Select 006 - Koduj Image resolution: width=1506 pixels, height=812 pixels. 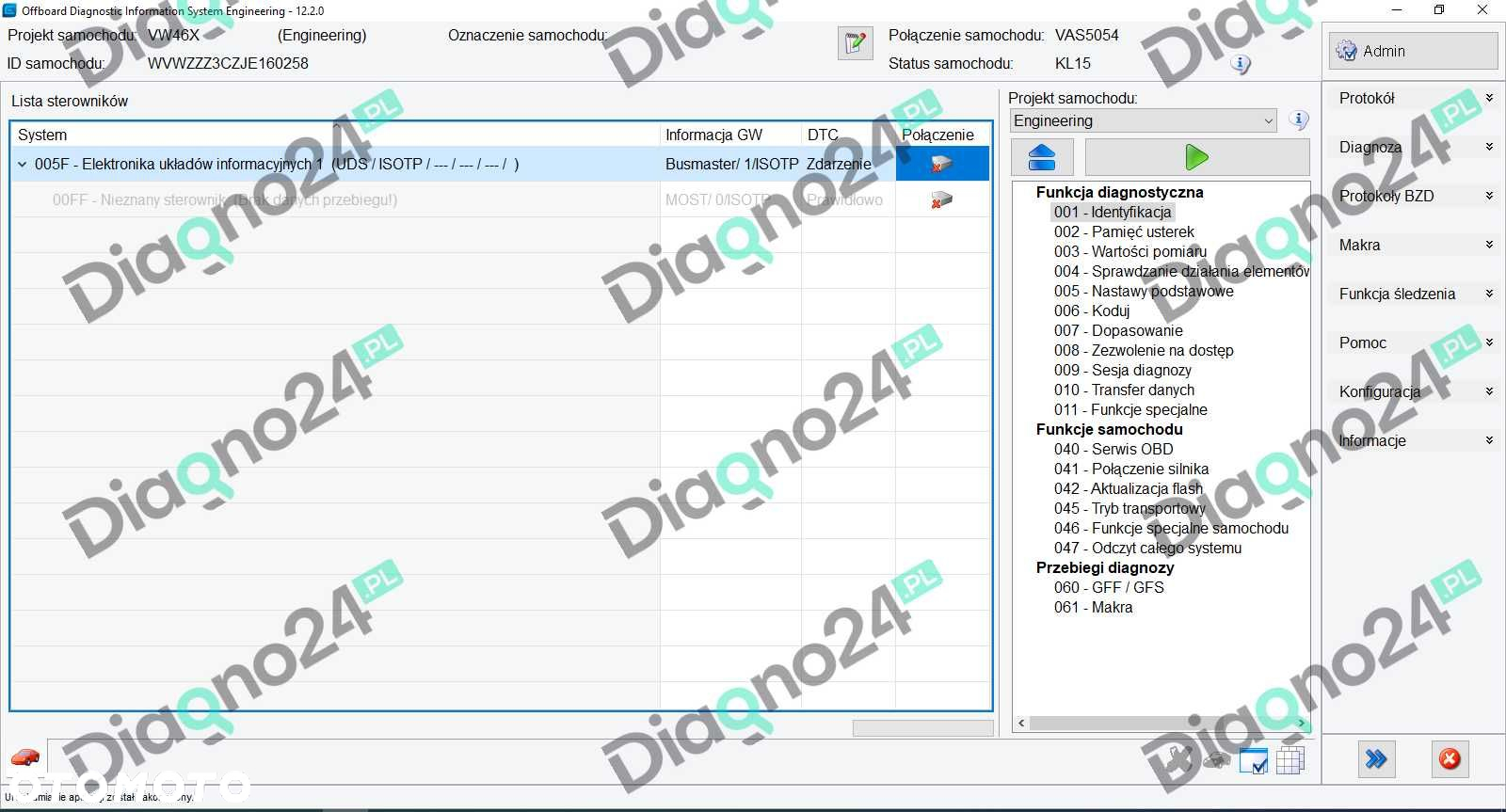(1092, 310)
